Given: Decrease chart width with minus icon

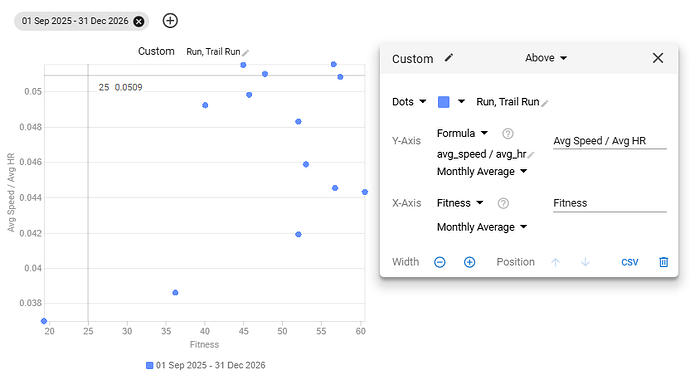Looking at the screenshot, I should tap(440, 262).
